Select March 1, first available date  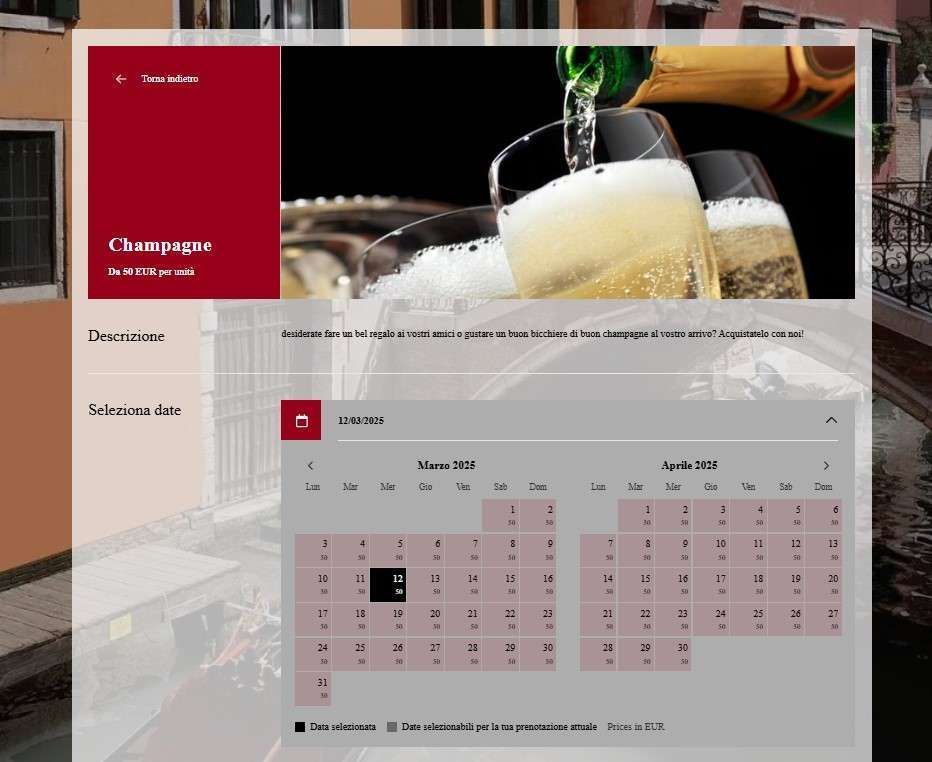(x=500, y=514)
